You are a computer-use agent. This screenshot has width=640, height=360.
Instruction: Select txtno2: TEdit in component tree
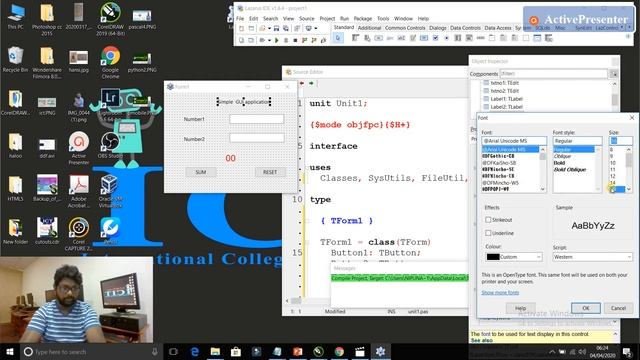504,91
